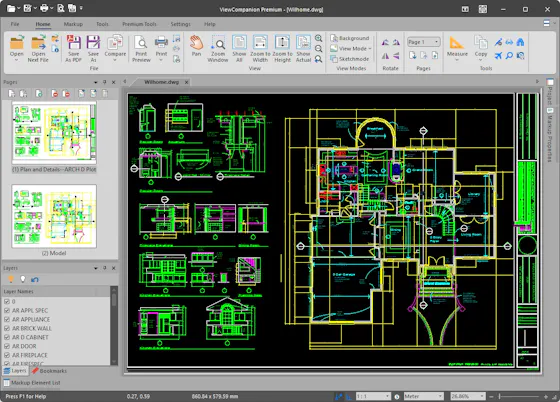Click the Compare files icon
This screenshot has width=560, height=402.
(x=115, y=46)
